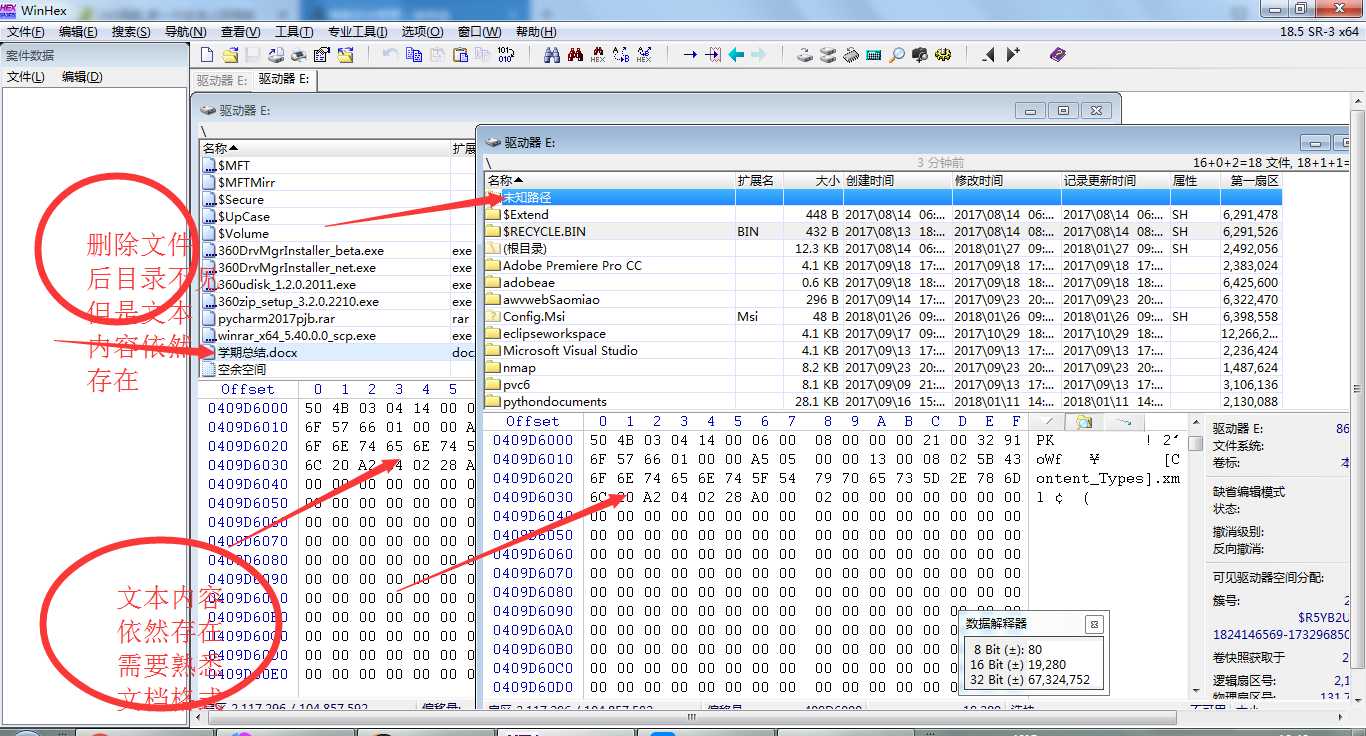The image size is (1366, 736).
Task: Select the Microsoft Visual Studio folder
Action: (569, 351)
